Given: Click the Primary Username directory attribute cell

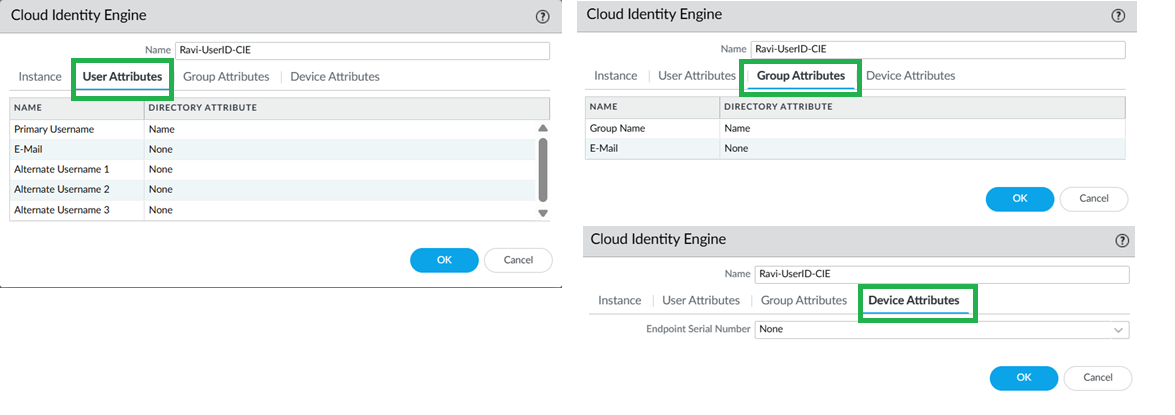Looking at the screenshot, I should point(340,129).
